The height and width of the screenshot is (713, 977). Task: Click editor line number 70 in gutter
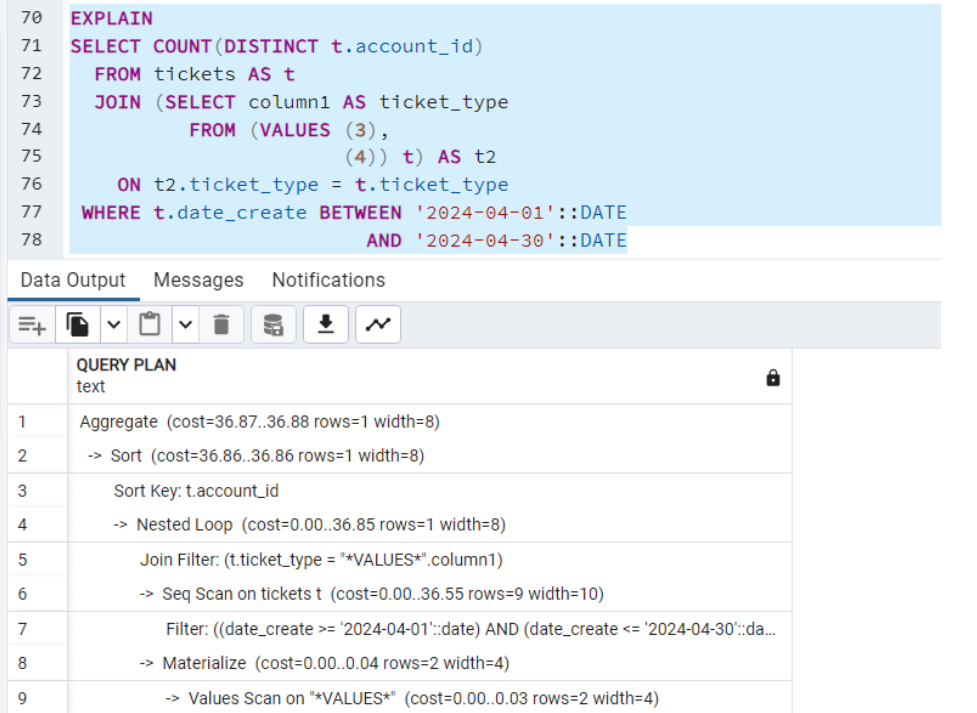click(32, 17)
